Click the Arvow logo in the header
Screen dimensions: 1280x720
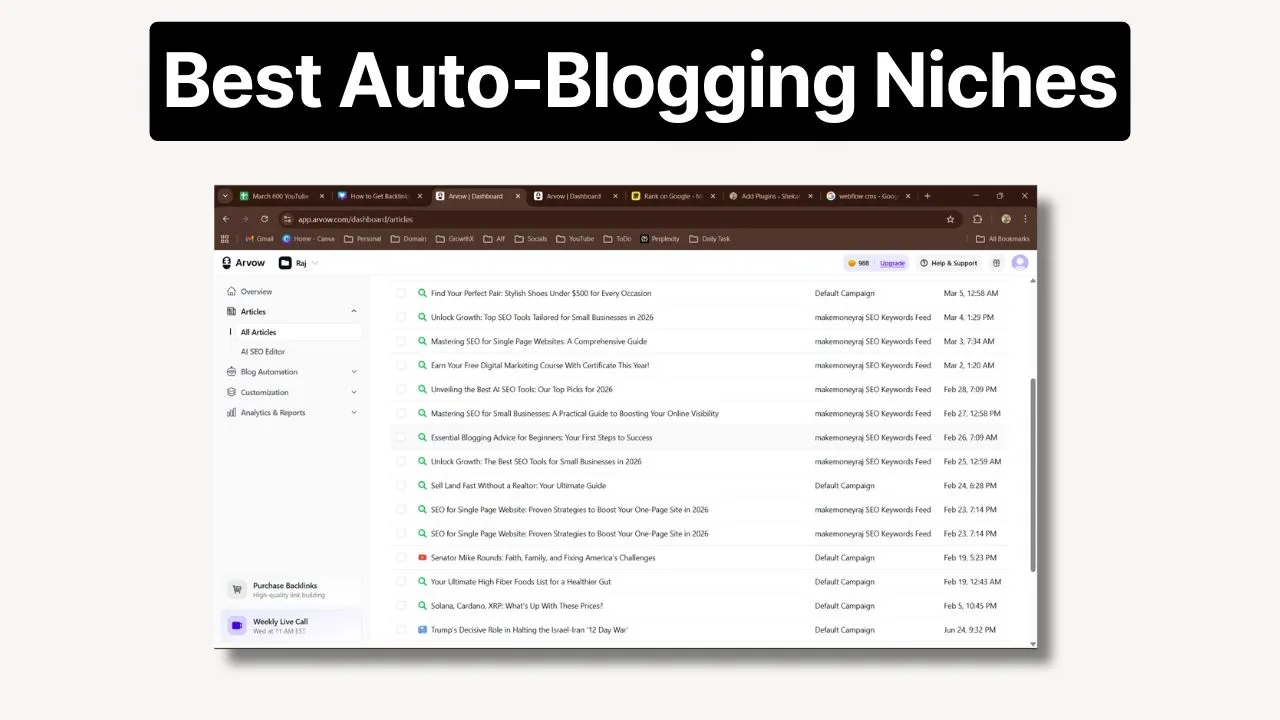point(243,263)
